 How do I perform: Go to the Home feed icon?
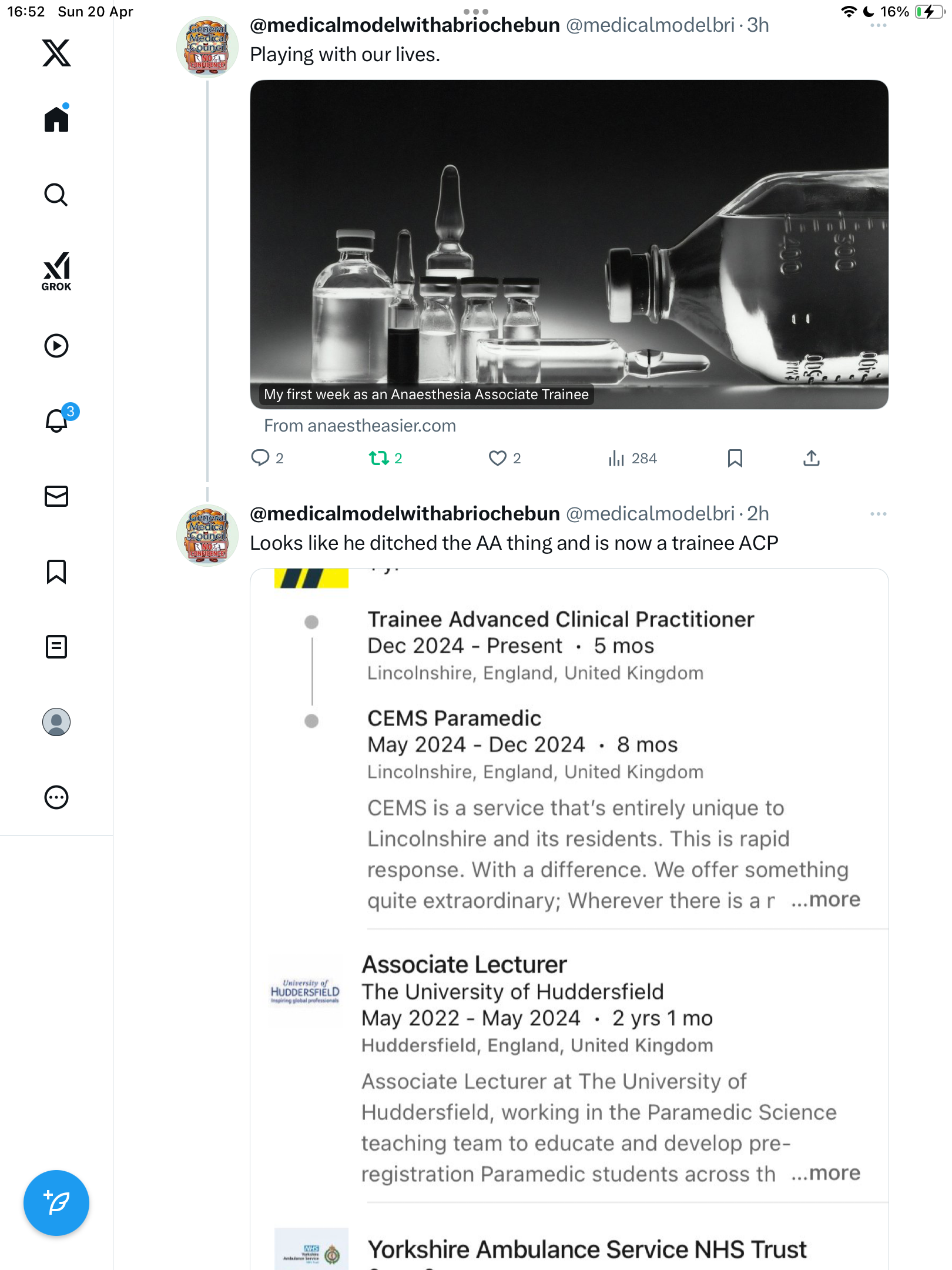click(x=56, y=119)
